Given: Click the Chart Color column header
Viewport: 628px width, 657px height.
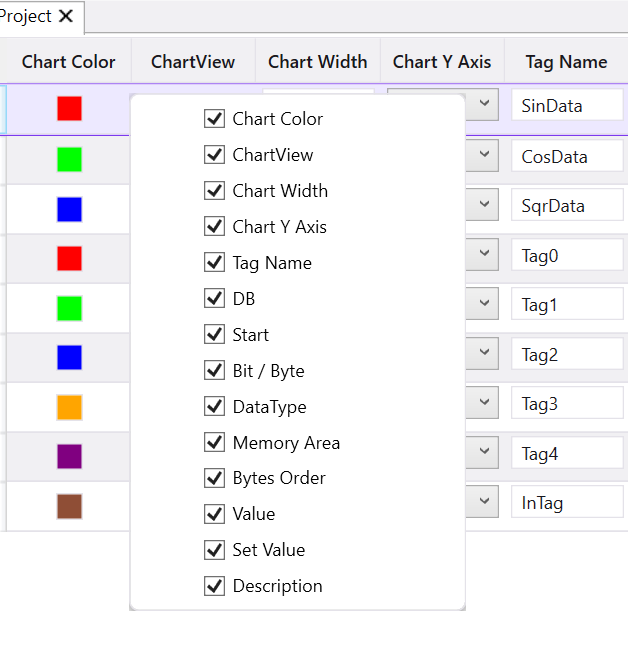Looking at the screenshot, I should [x=69, y=62].
